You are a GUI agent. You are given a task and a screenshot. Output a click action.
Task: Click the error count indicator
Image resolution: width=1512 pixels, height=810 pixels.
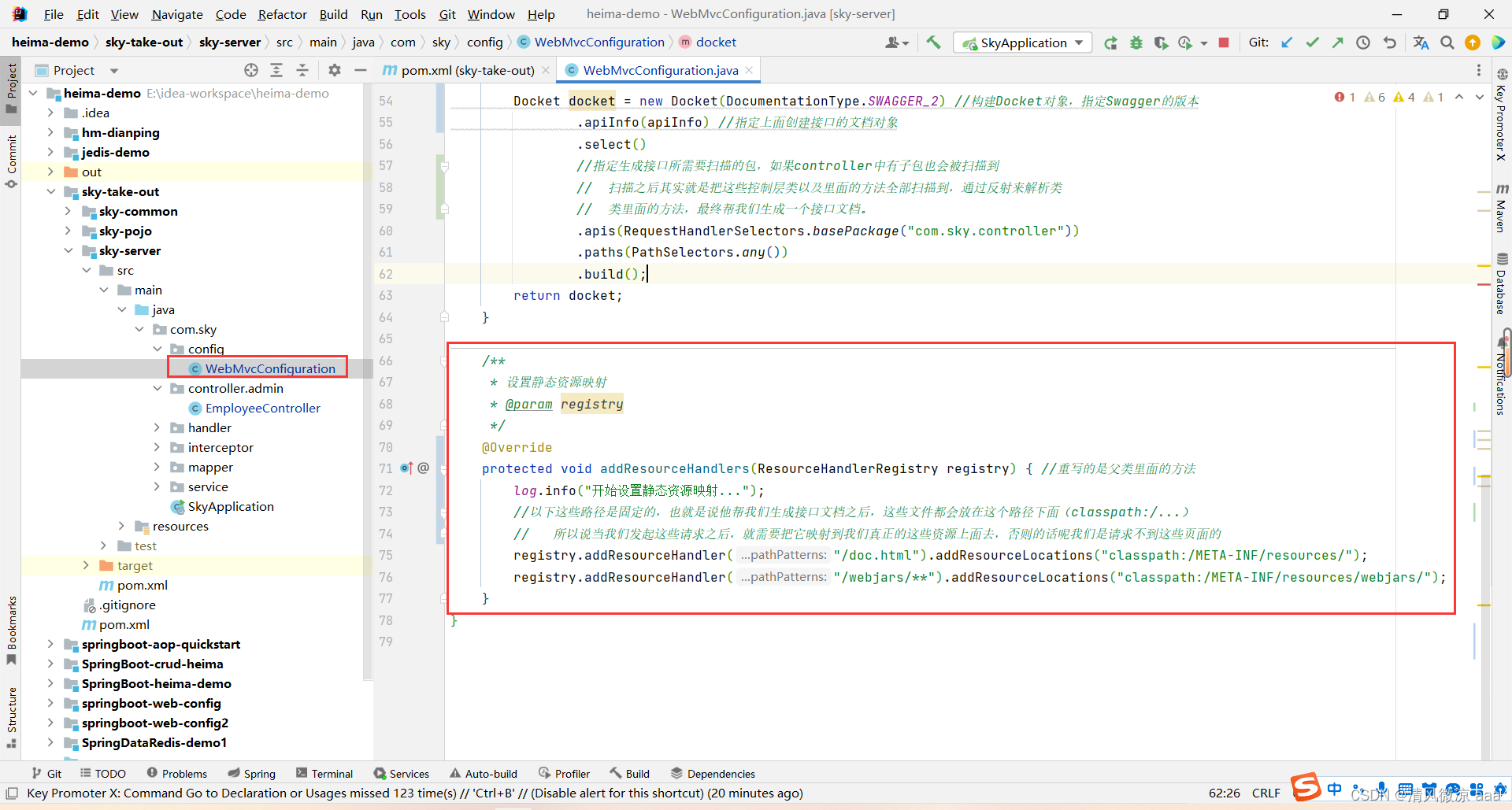1345,97
